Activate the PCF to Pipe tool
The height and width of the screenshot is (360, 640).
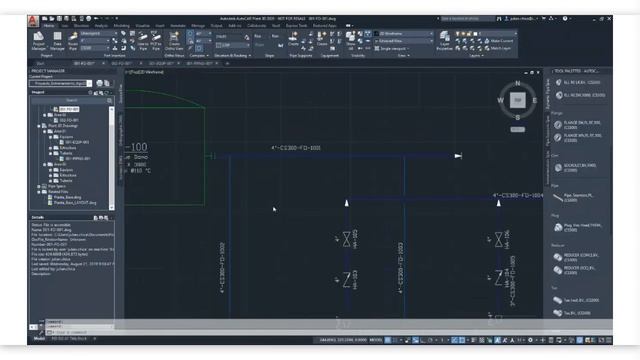(x=156, y=41)
